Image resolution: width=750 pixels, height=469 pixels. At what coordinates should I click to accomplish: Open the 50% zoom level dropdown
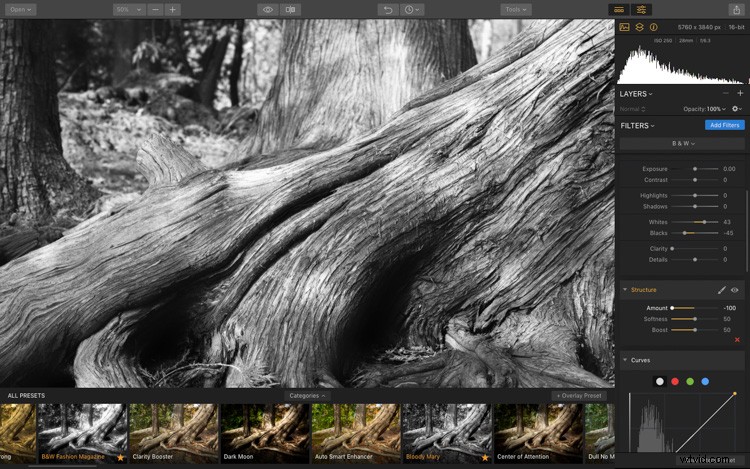[x=129, y=10]
